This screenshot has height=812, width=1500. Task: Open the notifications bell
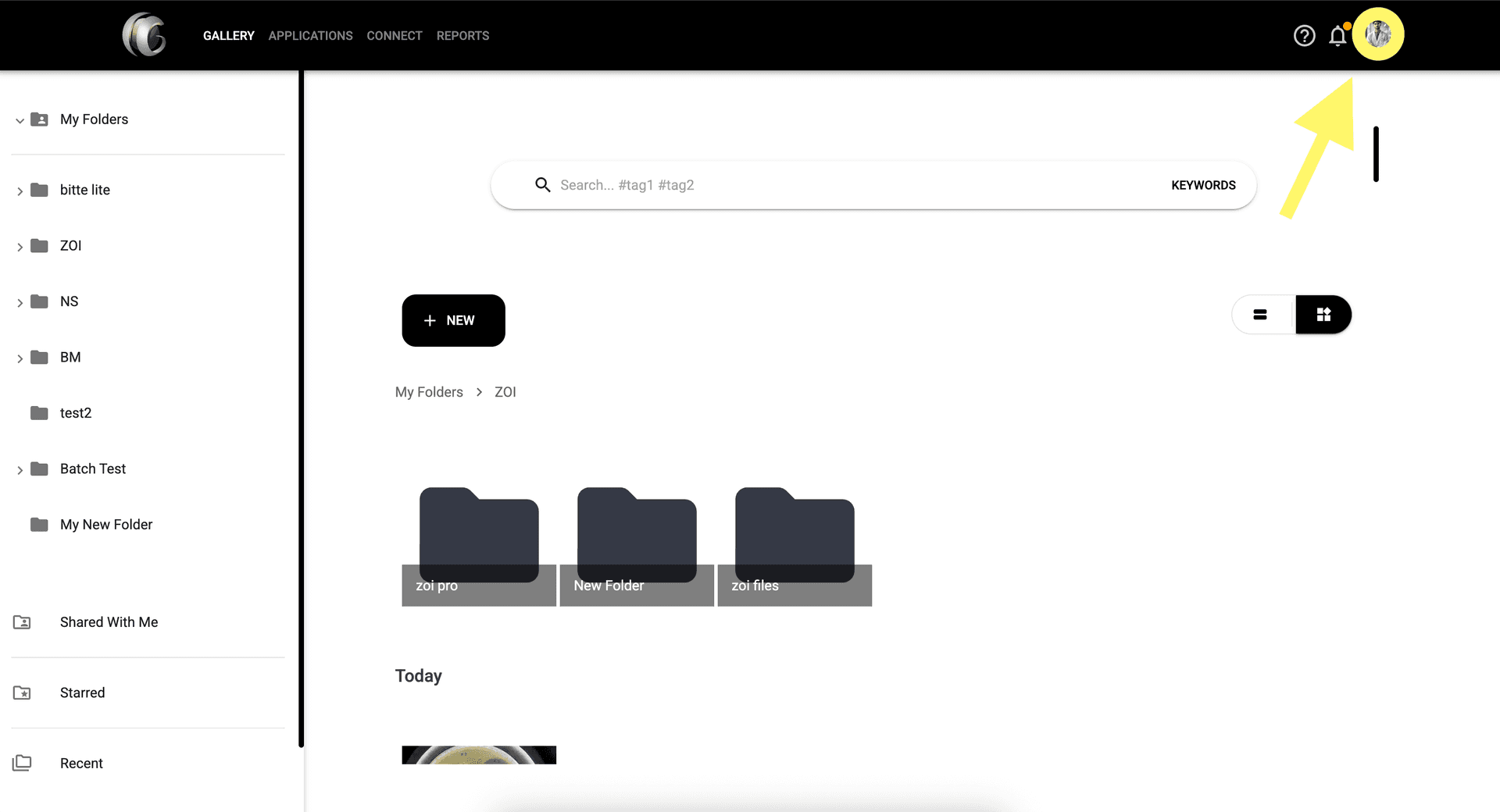point(1337,36)
